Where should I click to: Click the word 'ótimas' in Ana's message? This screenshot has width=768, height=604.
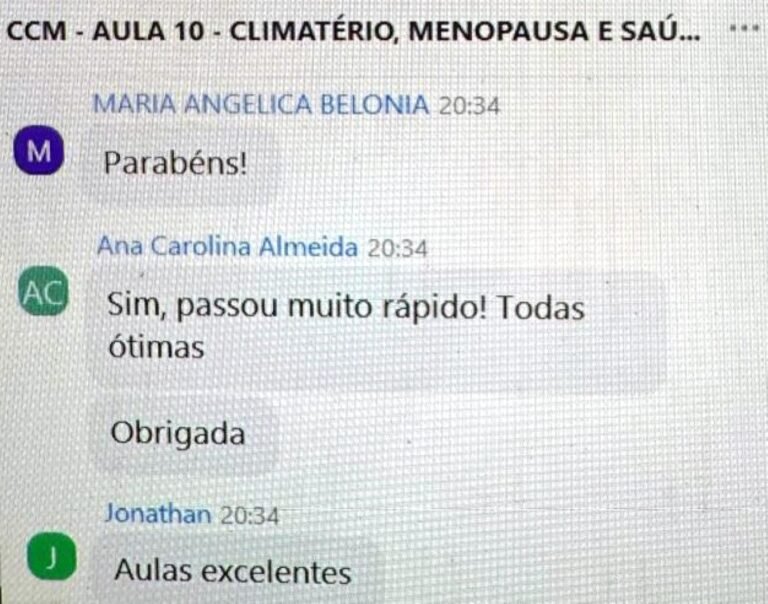pyautogui.click(x=156, y=347)
